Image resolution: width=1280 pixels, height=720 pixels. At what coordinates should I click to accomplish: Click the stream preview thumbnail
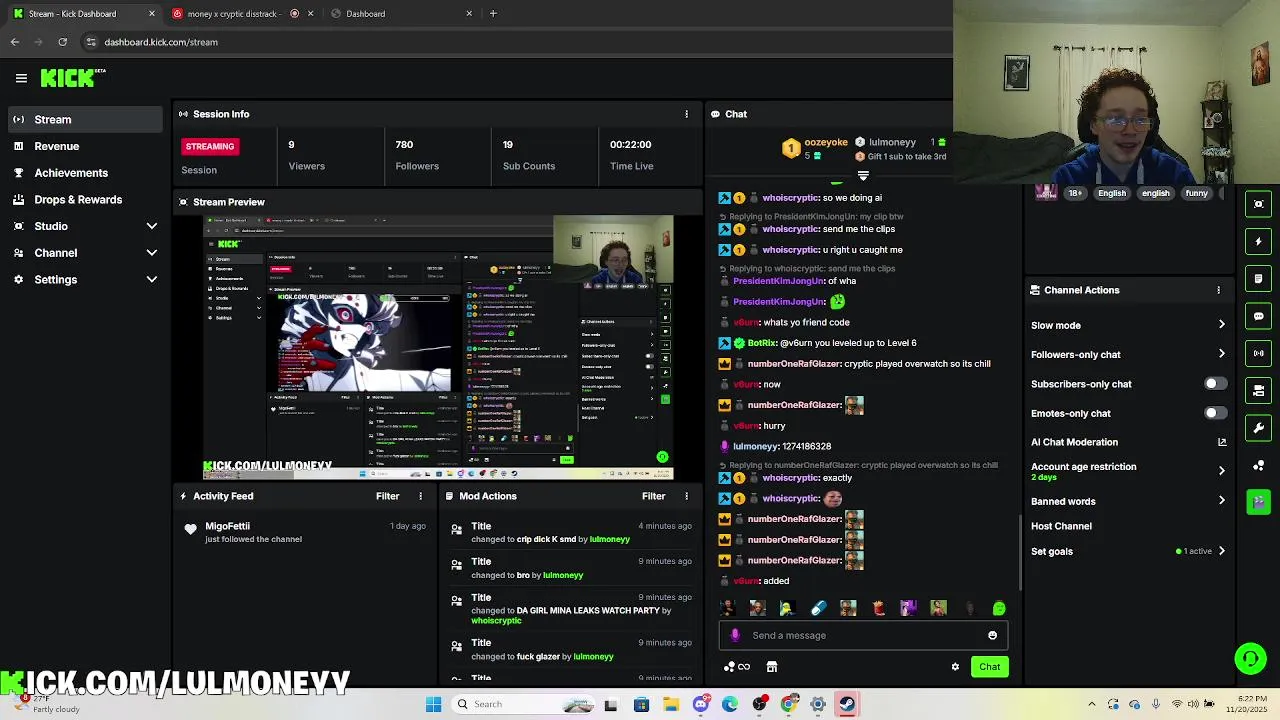click(438, 347)
